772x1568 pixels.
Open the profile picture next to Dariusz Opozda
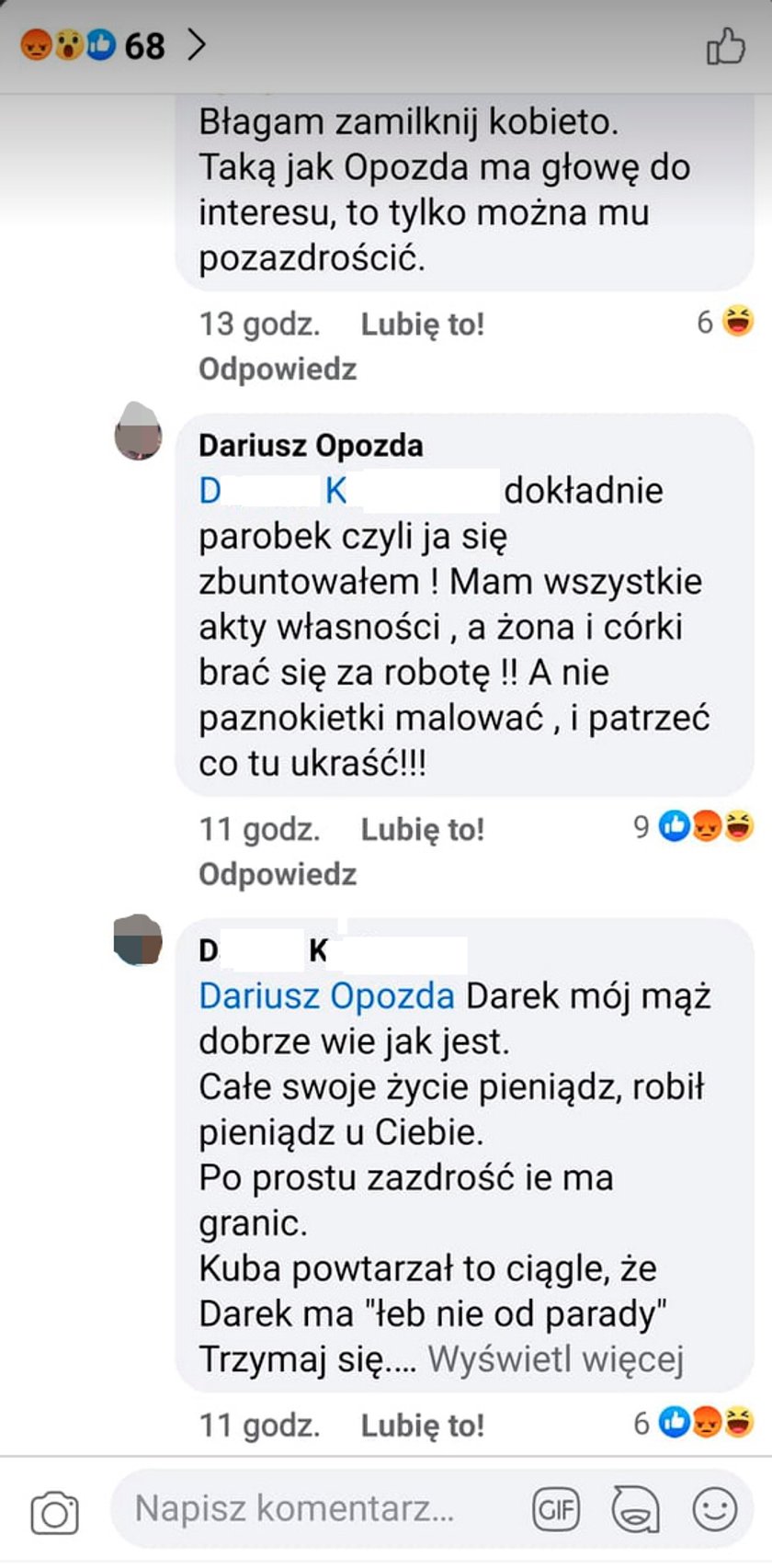(138, 431)
